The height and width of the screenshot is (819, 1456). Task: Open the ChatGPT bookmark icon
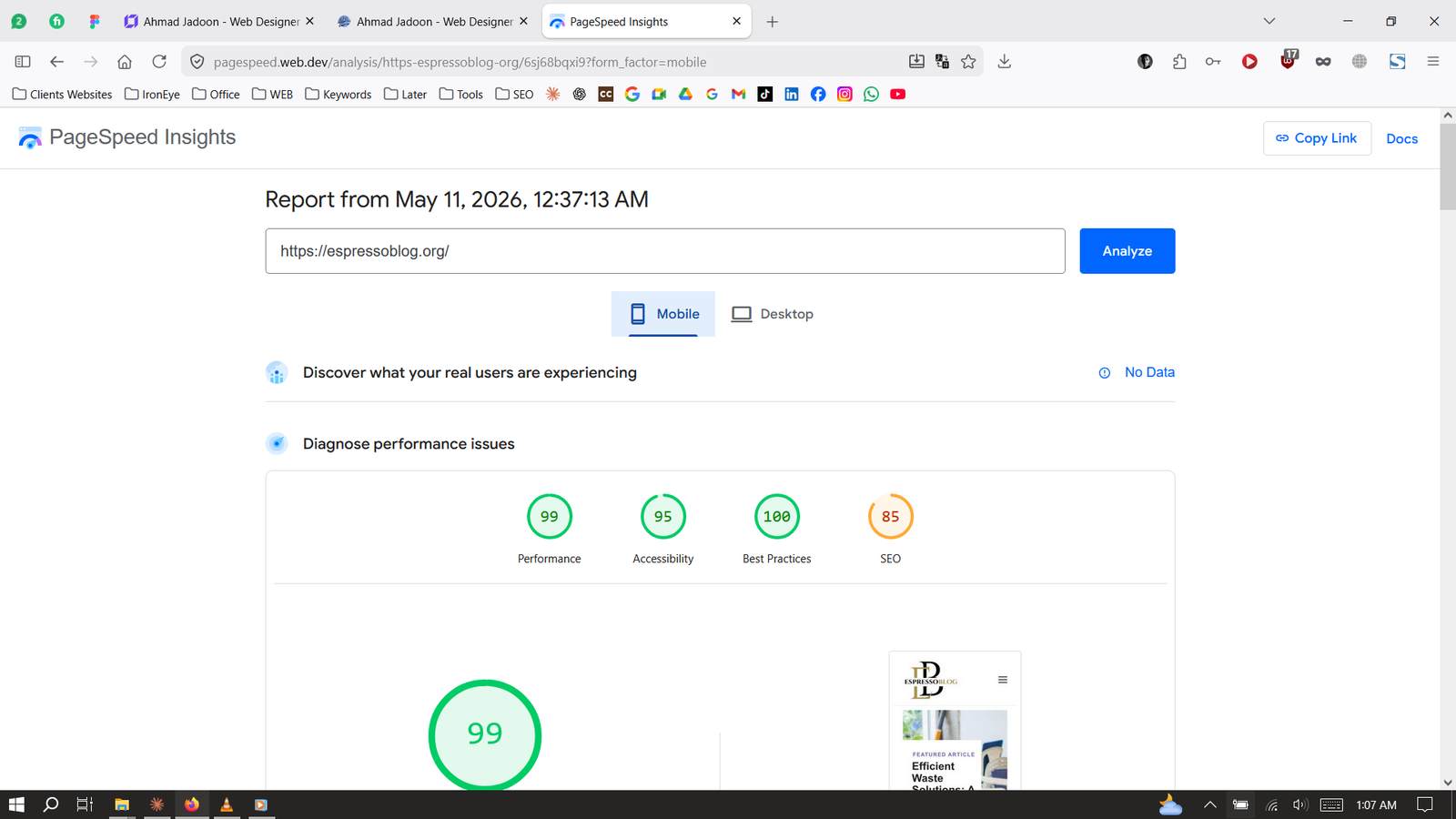pyautogui.click(x=580, y=95)
